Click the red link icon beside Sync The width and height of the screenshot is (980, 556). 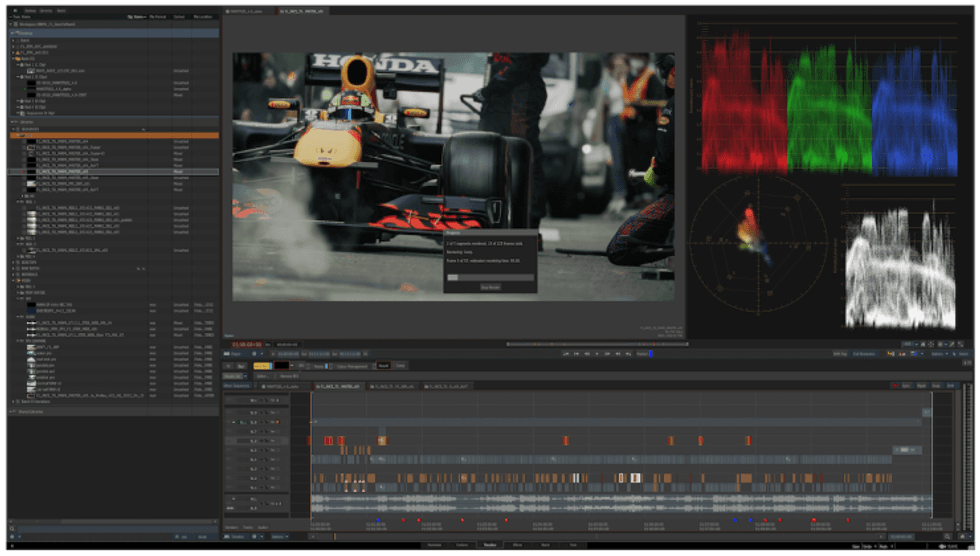[895, 385]
